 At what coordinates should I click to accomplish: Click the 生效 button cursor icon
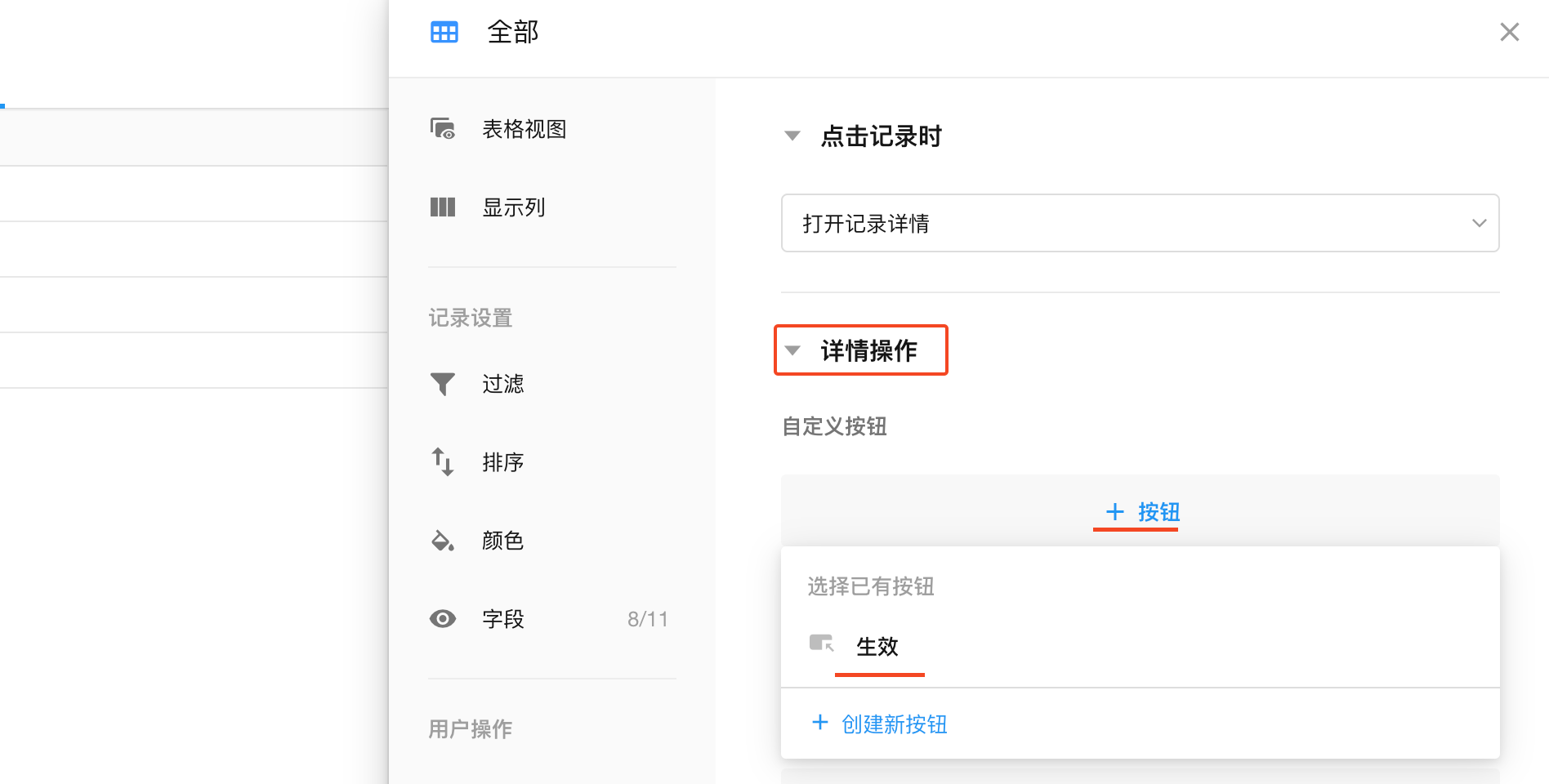click(x=821, y=644)
